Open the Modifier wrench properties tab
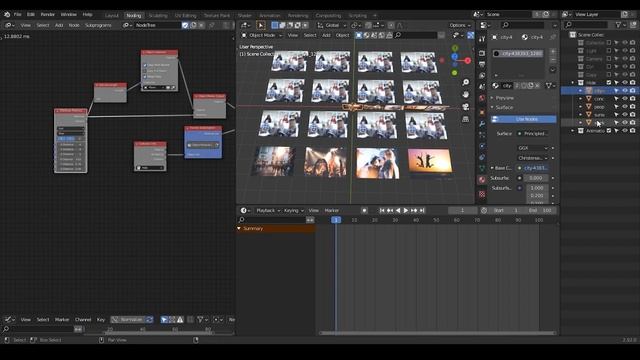Viewport: 640px width, 360px height. click(482, 123)
